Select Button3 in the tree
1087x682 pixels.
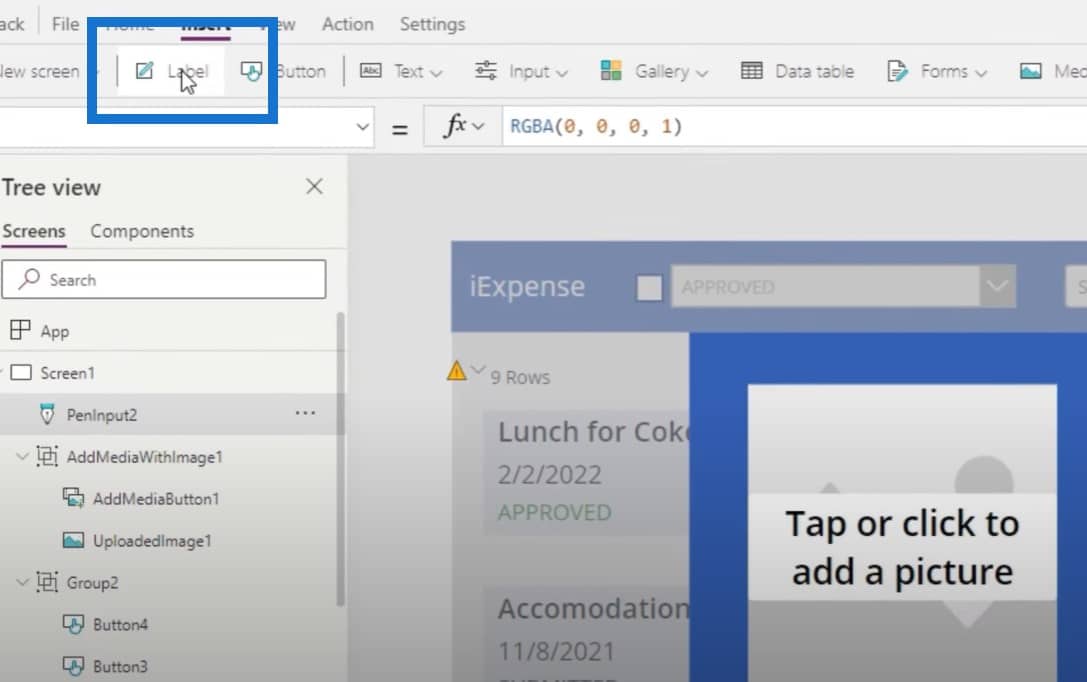point(120,667)
